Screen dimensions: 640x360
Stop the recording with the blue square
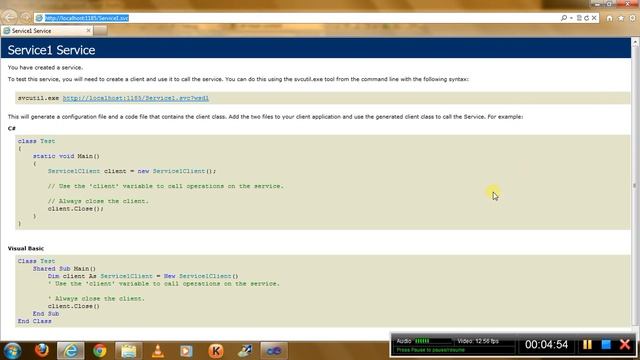point(606,344)
